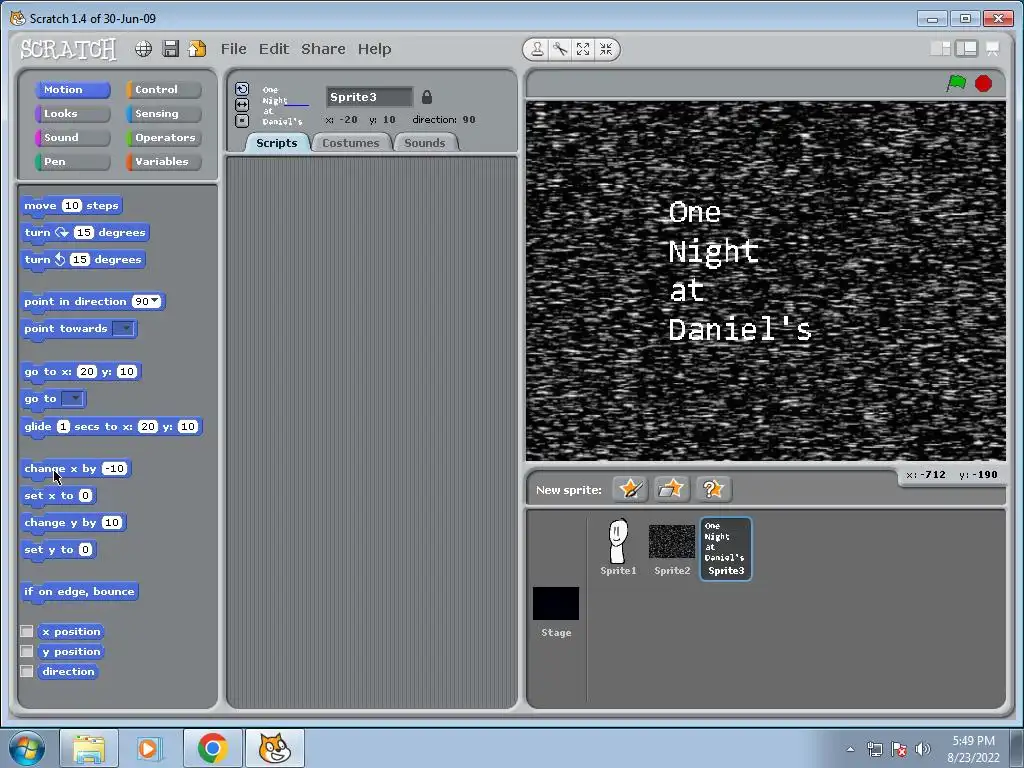This screenshot has height=768, width=1024.
Task: Set rotation style to don't rotate
Action: click(242, 121)
